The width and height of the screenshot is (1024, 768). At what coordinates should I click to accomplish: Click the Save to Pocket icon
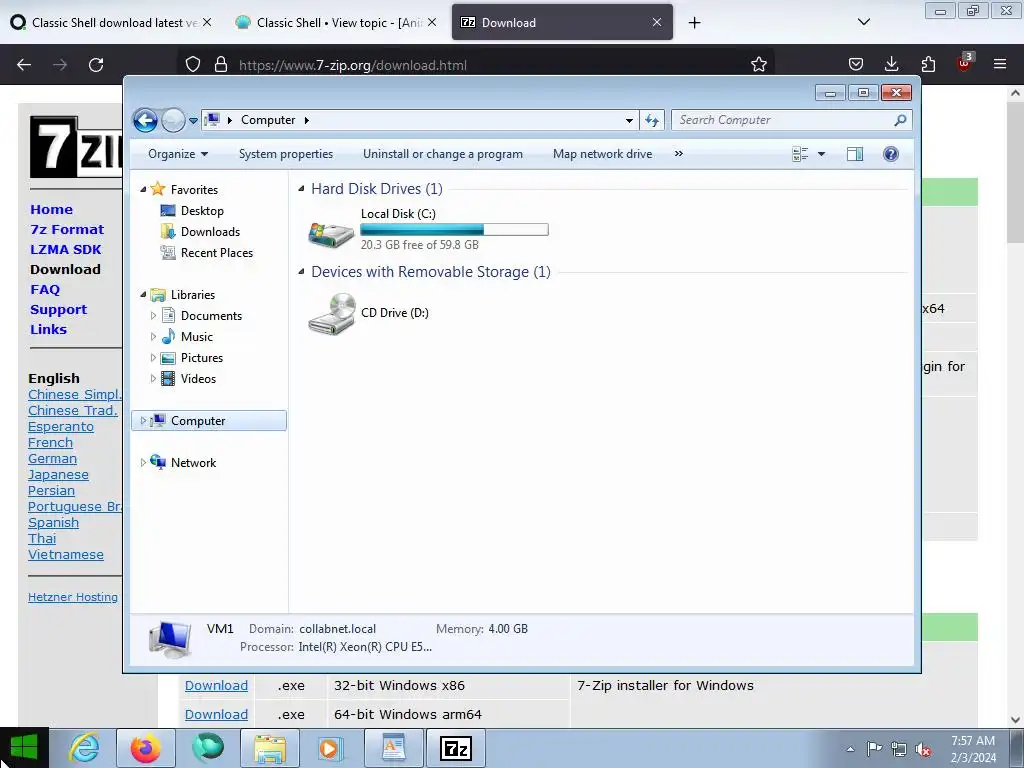pyautogui.click(x=856, y=65)
